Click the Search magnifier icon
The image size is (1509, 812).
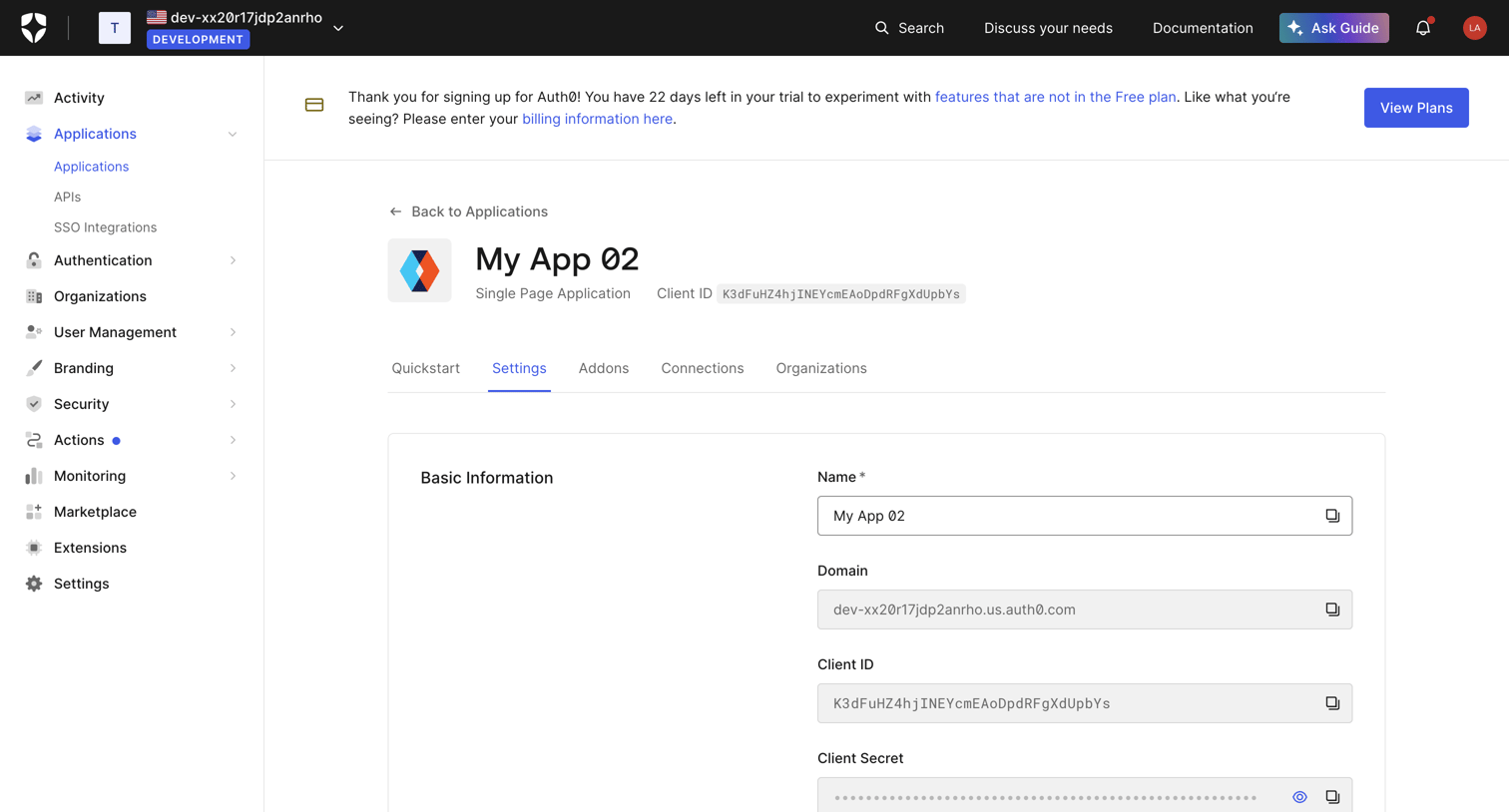(x=881, y=28)
